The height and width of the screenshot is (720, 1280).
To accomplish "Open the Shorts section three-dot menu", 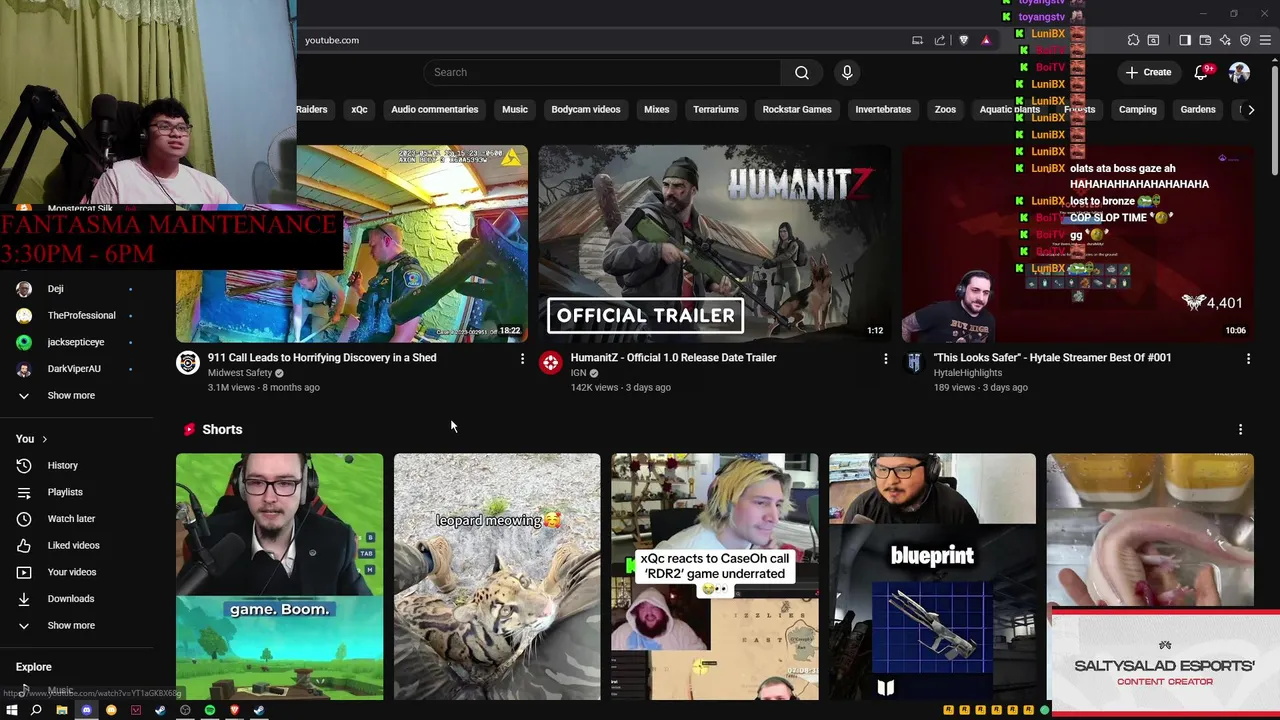I will pos(1240,429).
